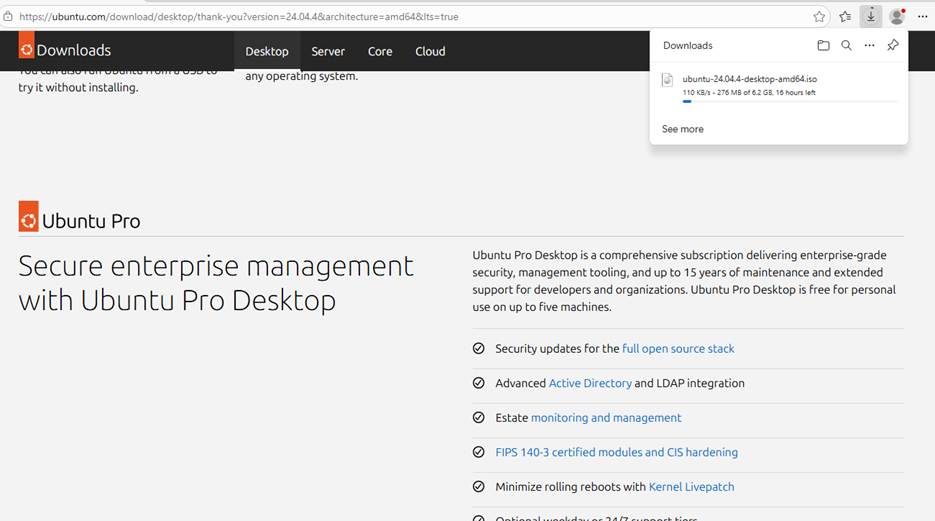Search downloads using the magnifier icon
This screenshot has height=521, width=935.
(x=846, y=46)
